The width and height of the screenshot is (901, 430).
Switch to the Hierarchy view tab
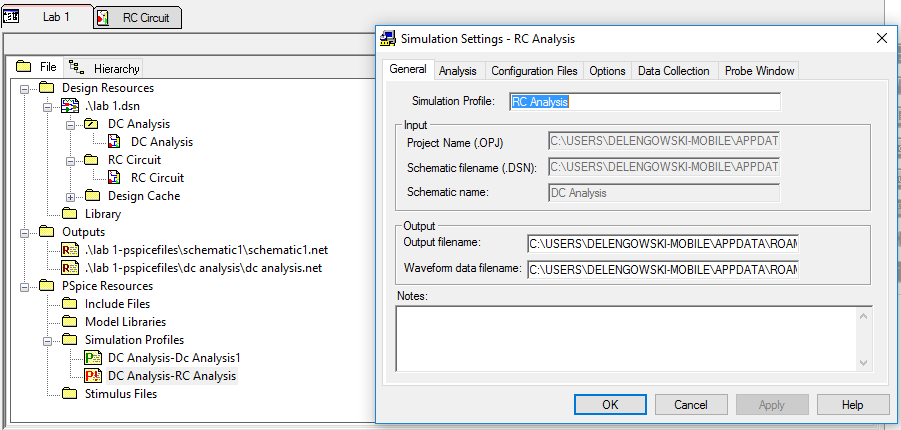[x=103, y=68]
